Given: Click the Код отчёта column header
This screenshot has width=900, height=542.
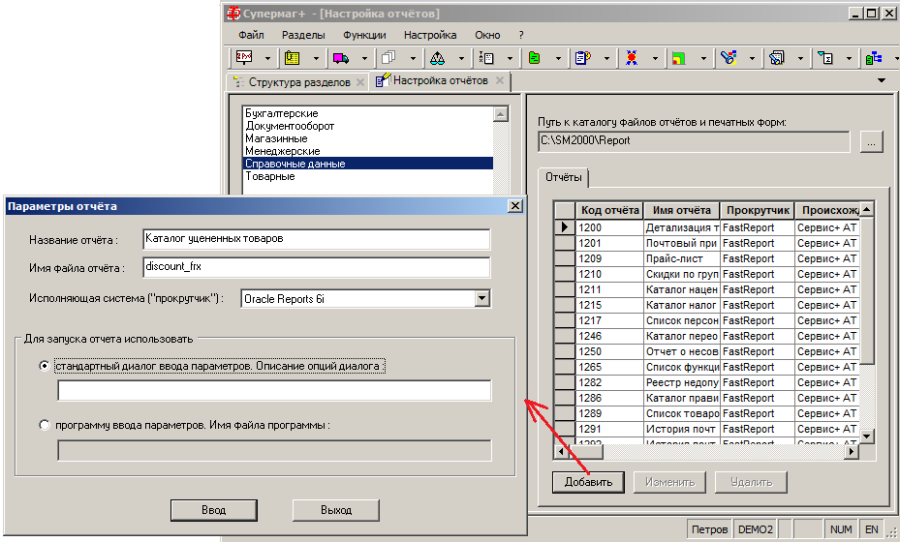Looking at the screenshot, I should [x=610, y=210].
